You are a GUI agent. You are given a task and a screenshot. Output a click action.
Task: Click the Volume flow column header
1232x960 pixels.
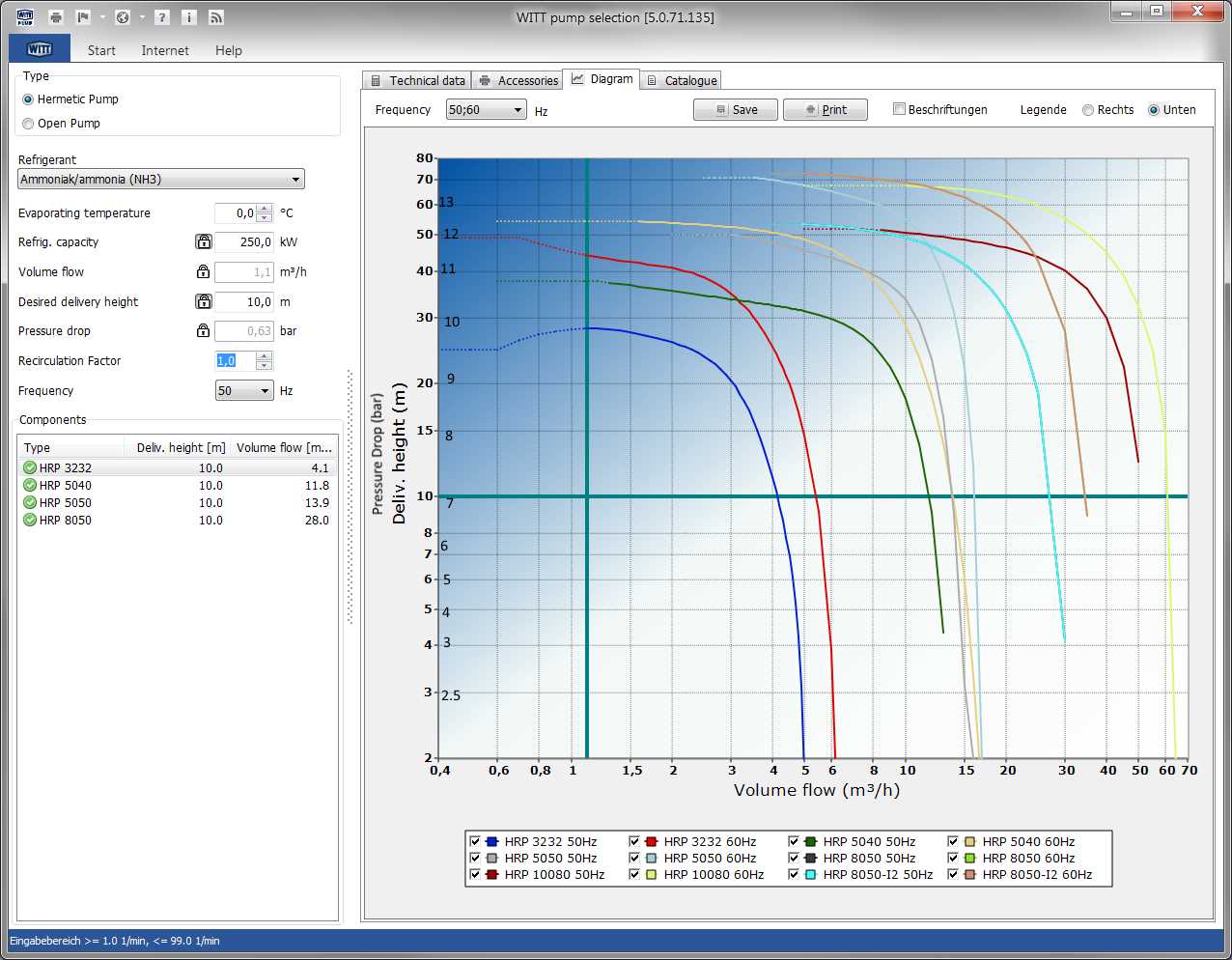(284, 447)
